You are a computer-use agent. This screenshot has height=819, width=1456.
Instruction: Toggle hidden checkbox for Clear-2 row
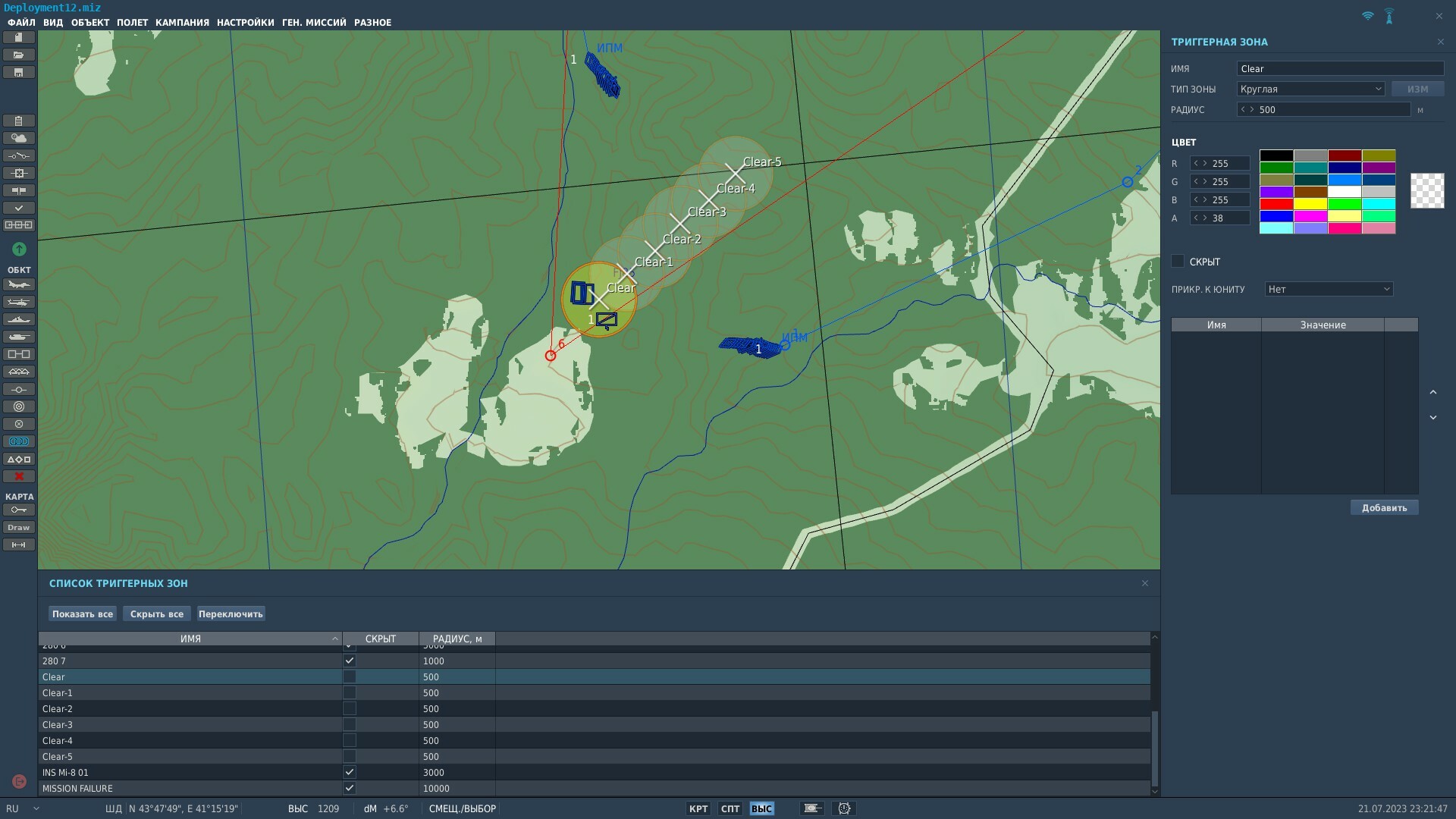click(x=349, y=708)
